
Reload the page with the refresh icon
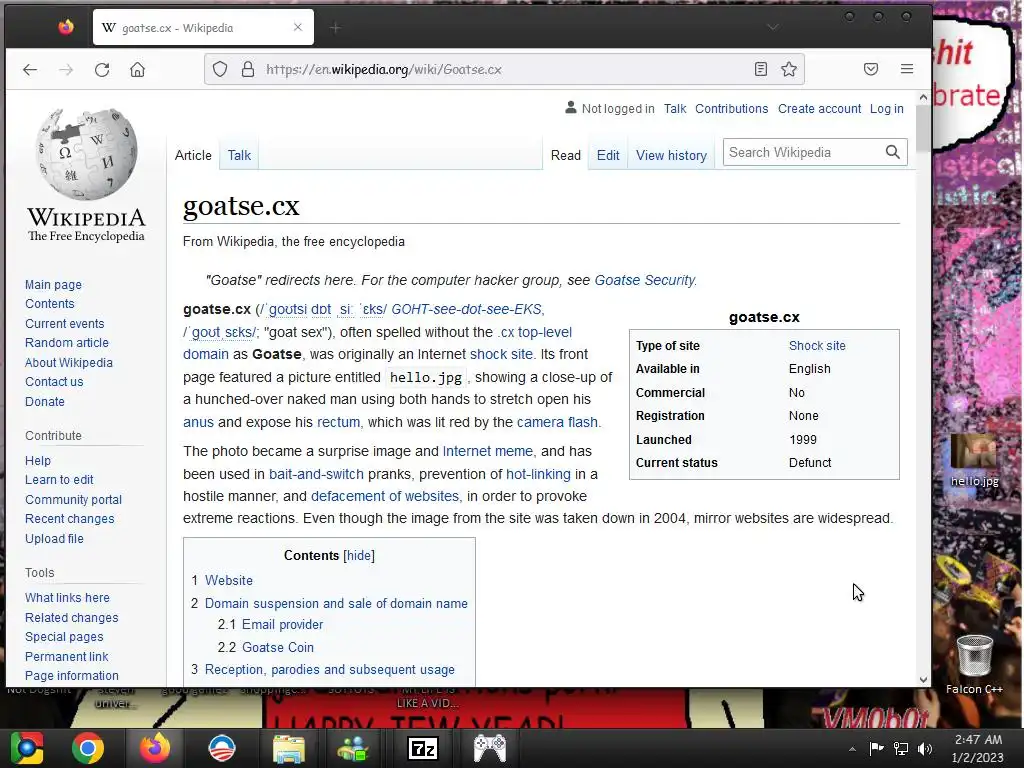pos(102,69)
